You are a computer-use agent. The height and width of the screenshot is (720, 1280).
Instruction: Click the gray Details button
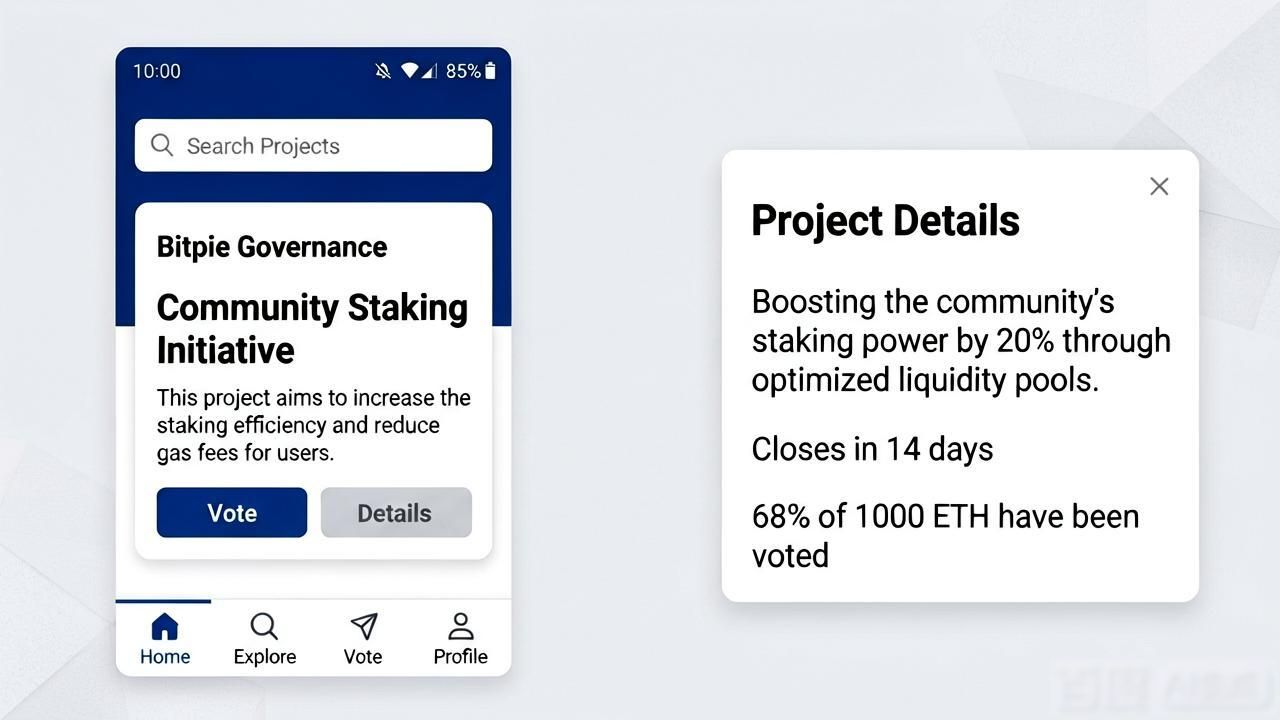pos(396,513)
